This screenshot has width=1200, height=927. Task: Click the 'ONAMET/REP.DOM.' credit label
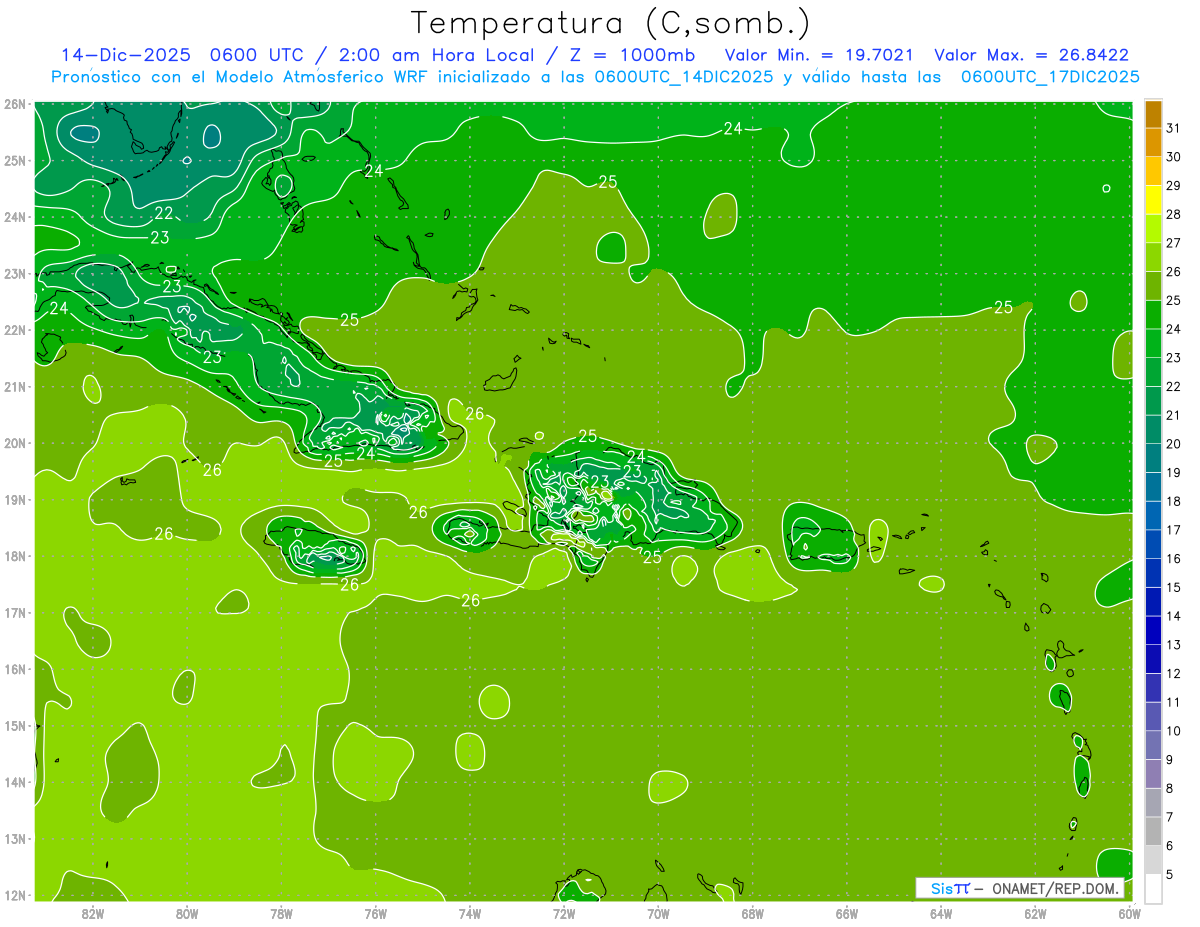(1055, 888)
